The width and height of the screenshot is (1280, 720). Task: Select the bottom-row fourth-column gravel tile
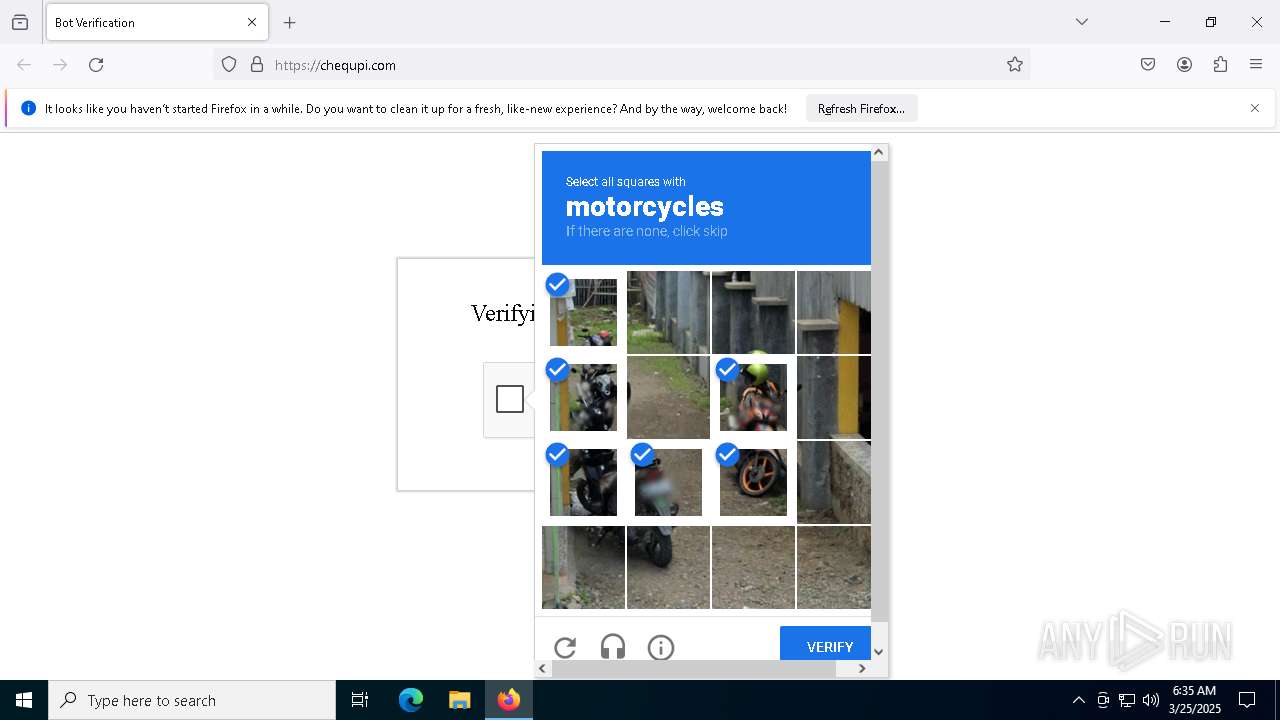click(834, 567)
